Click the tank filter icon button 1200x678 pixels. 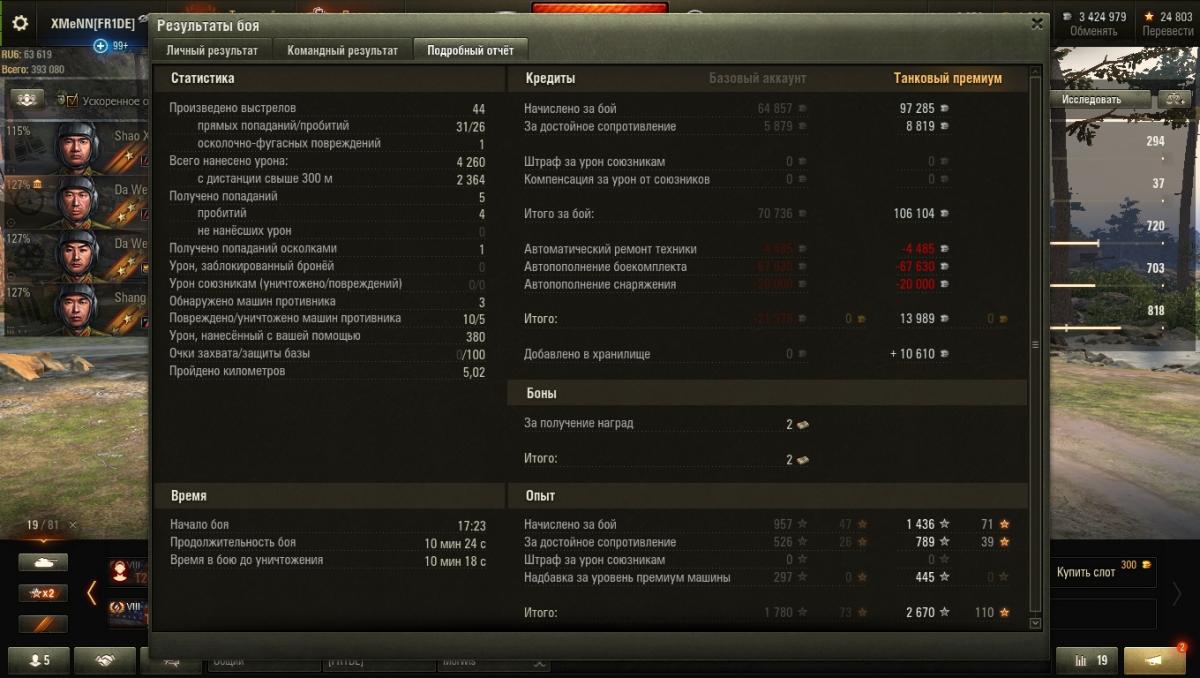pyautogui.click(x=43, y=563)
